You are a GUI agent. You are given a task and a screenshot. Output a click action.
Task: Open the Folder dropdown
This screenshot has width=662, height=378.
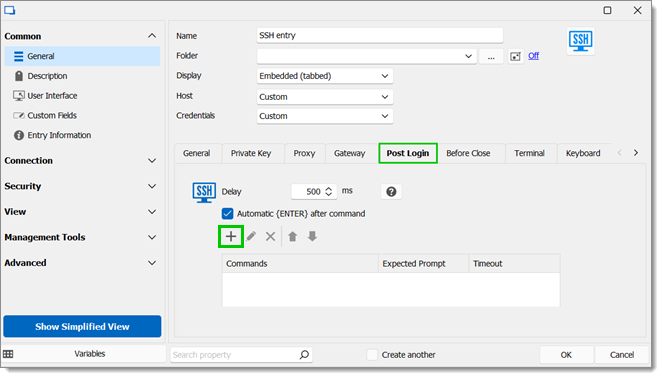pos(367,56)
